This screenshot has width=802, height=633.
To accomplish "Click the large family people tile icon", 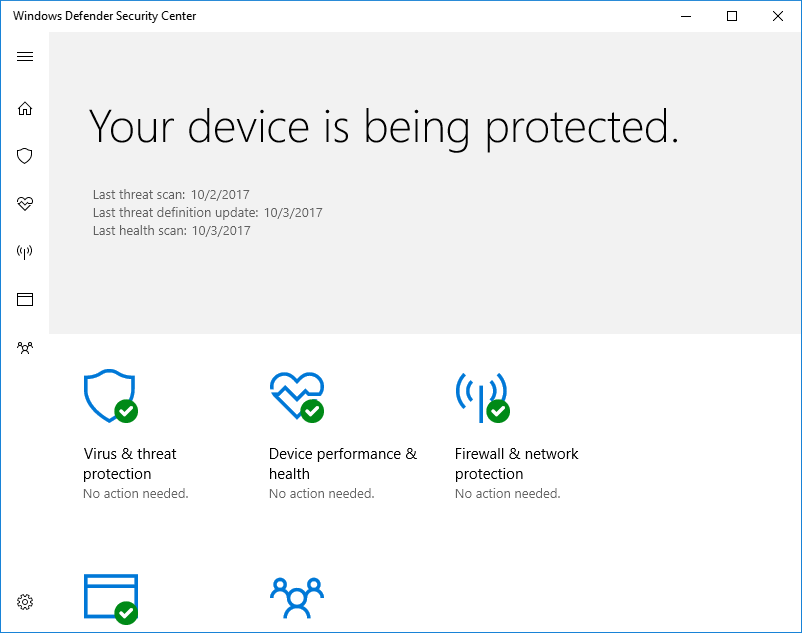I will tap(296, 599).
